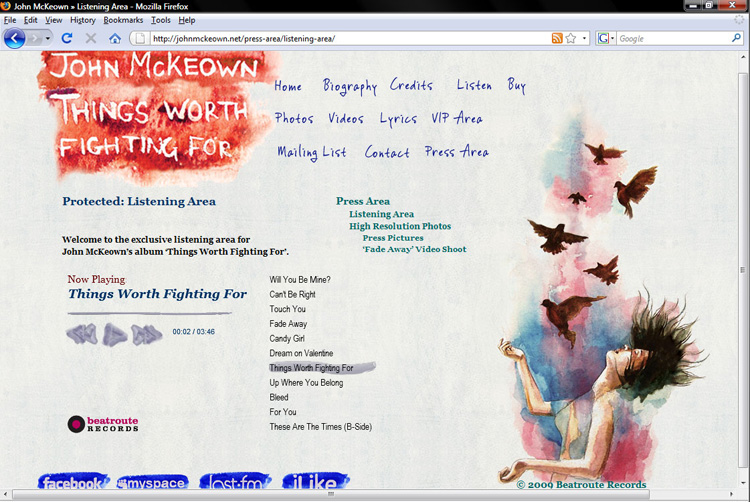Open the facebook social button
750x502 pixels.
(x=73, y=481)
